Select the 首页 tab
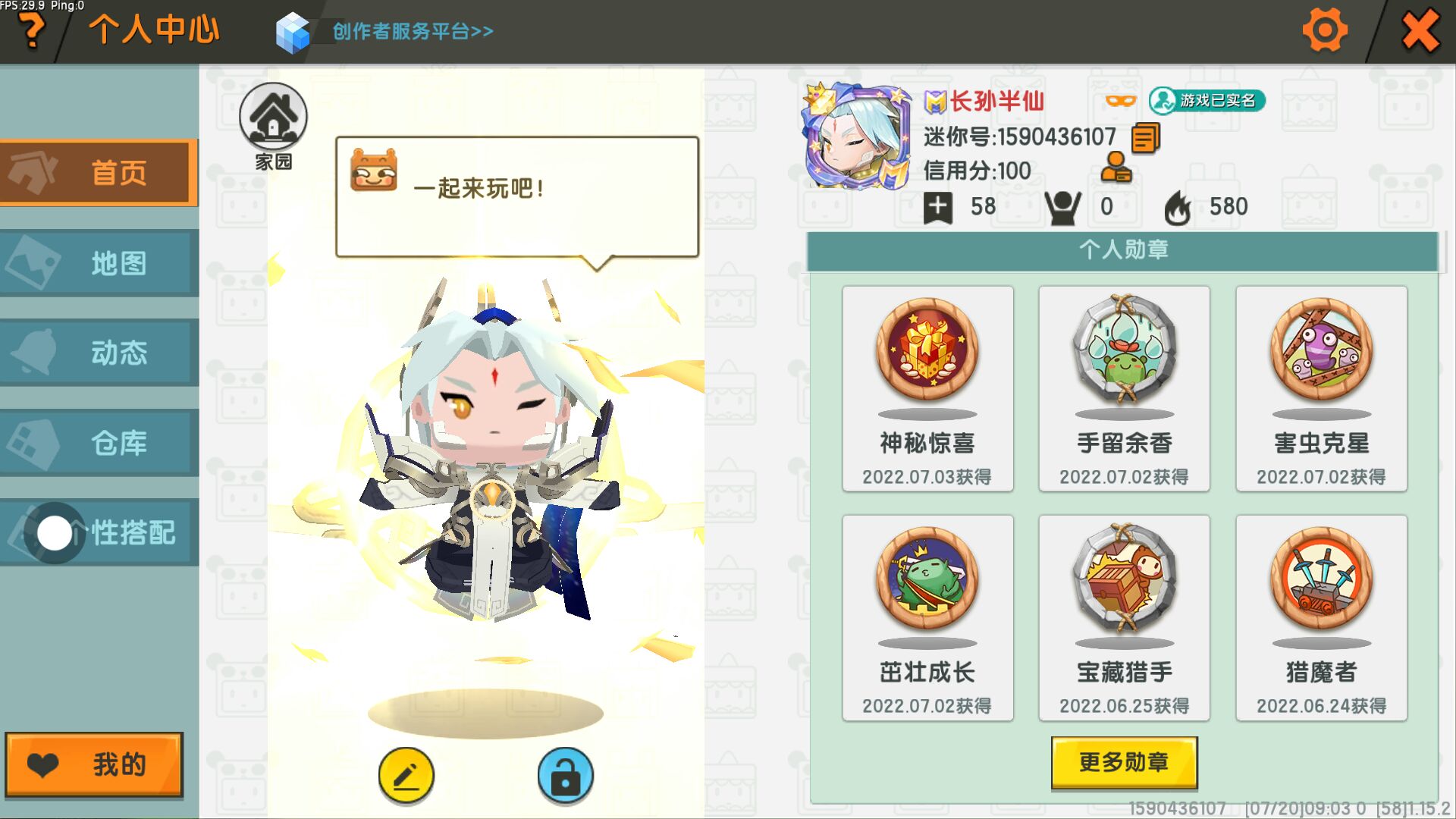Screen dimensions: 1456x819 point(99,173)
